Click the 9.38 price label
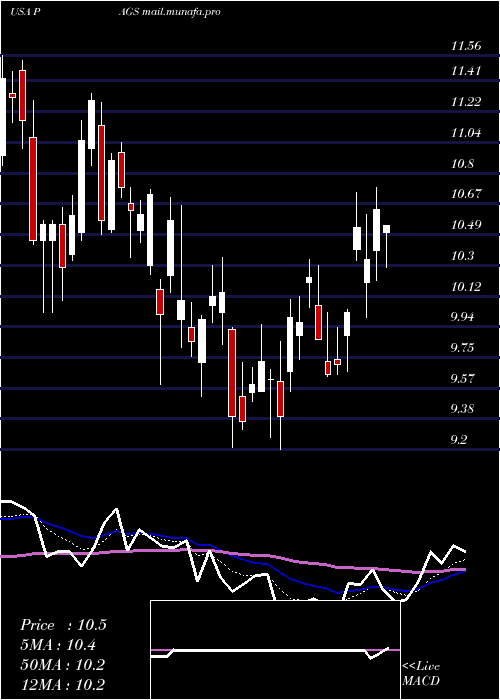The image size is (500, 700). (462, 409)
